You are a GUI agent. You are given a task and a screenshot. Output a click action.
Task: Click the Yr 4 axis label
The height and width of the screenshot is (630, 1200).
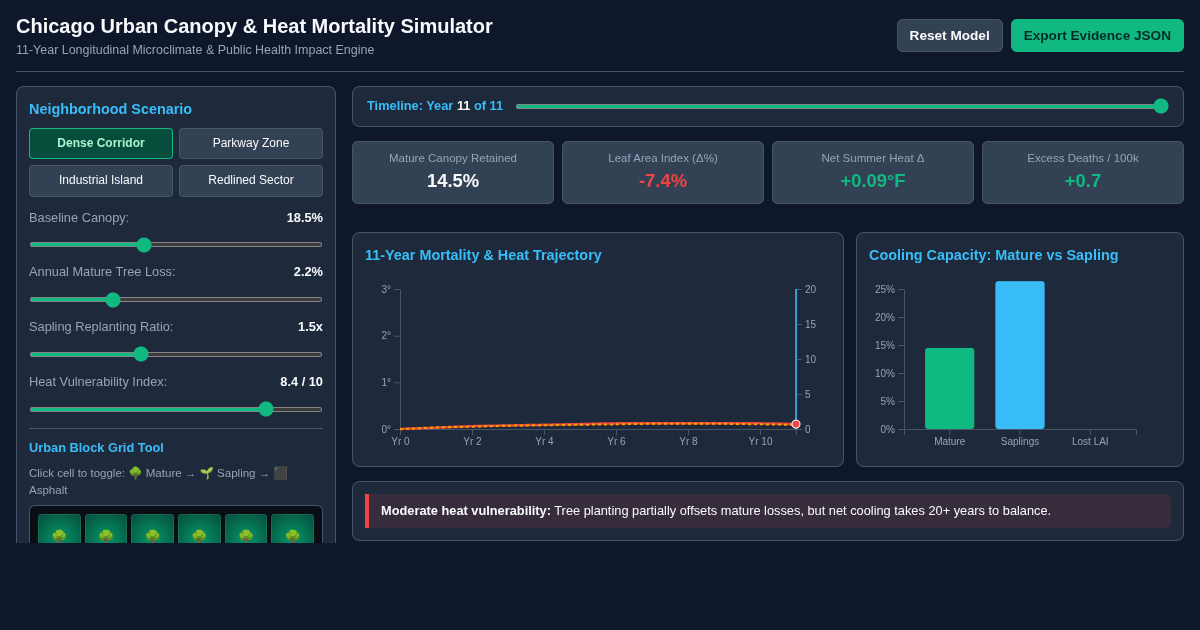coord(544,441)
